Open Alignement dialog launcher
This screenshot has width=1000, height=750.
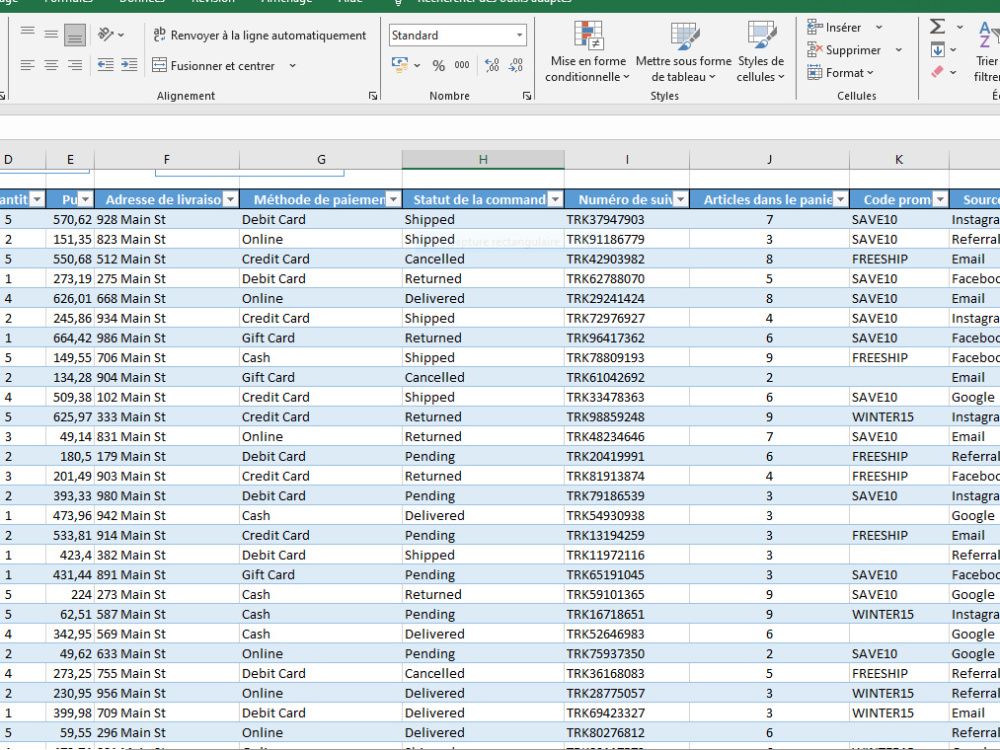coord(372,96)
